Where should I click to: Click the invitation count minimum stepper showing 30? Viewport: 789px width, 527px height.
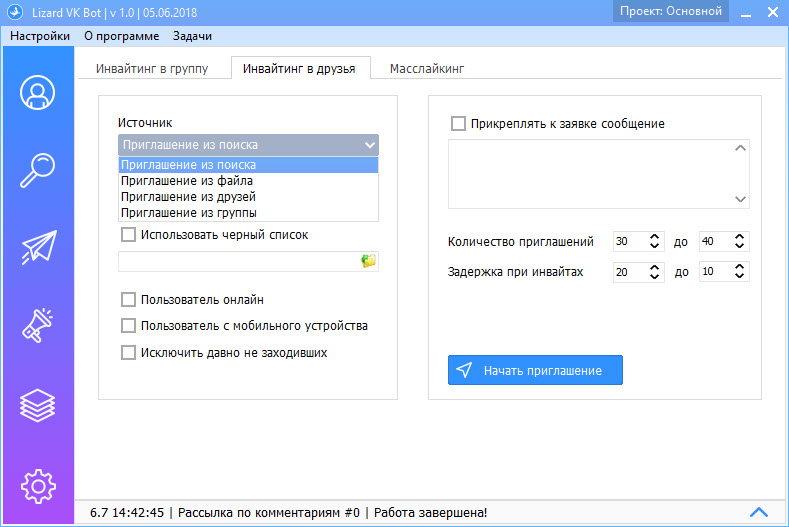tap(638, 242)
